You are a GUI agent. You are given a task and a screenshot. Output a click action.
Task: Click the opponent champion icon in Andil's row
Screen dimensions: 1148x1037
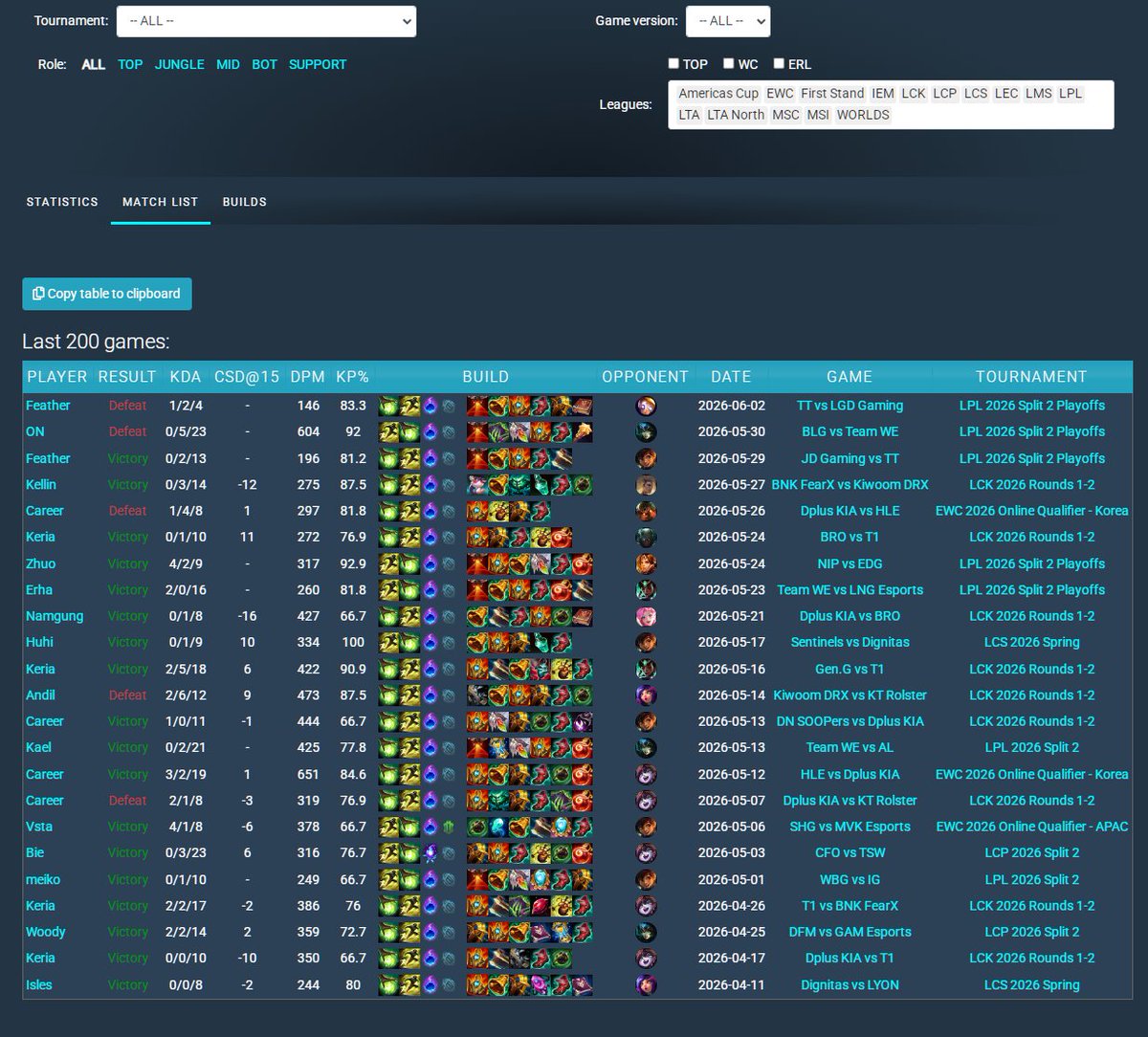(646, 695)
